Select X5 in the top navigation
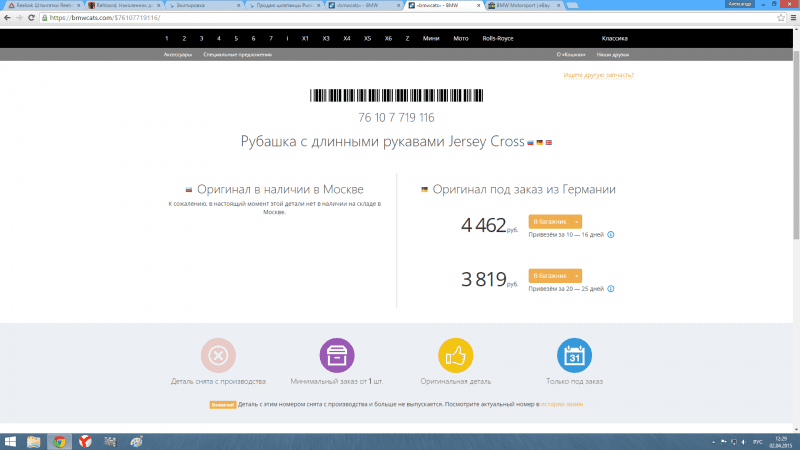This screenshot has height=450, width=800. (x=367, y=38)
